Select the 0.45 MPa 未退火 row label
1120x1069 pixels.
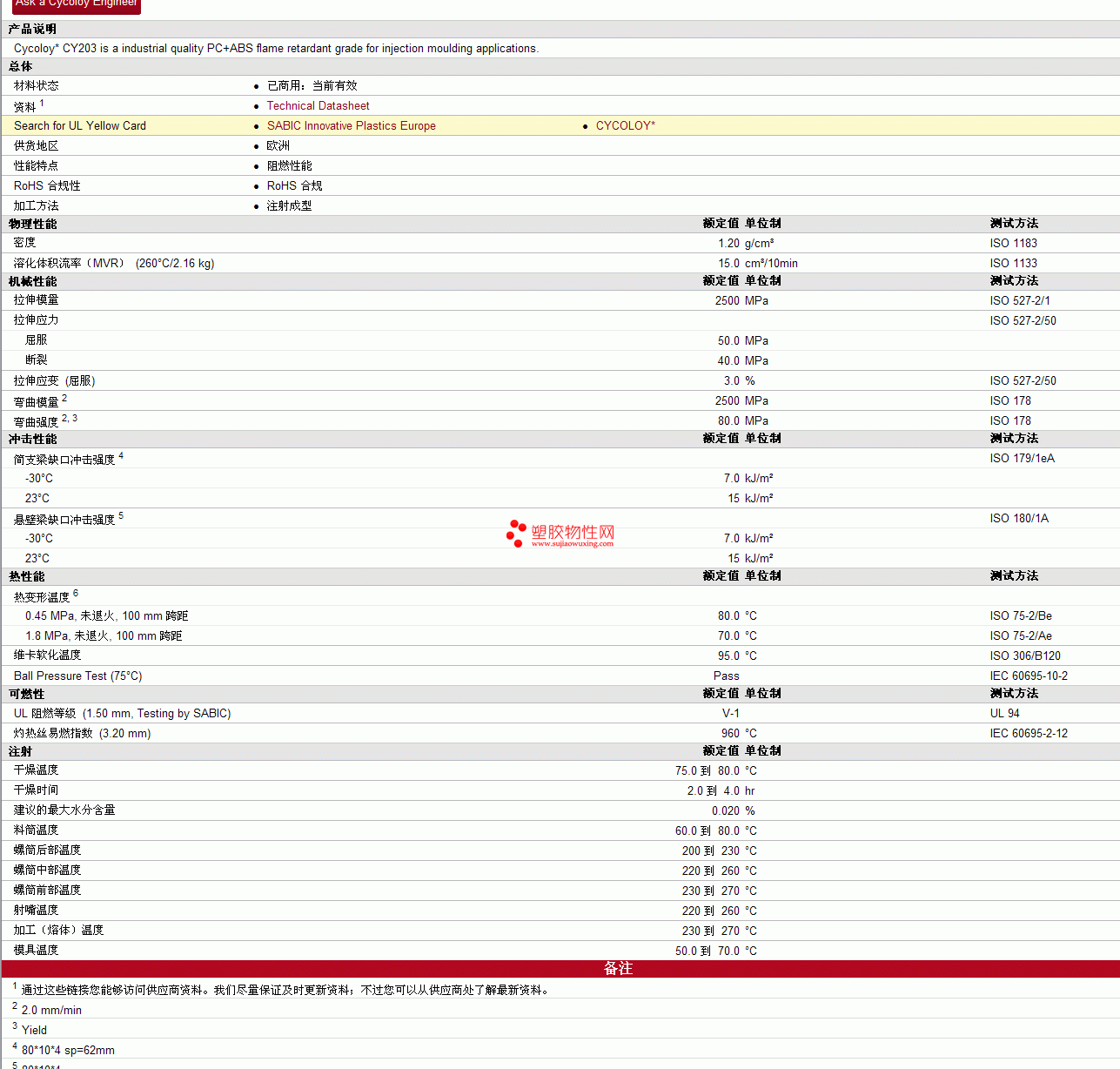[106, 615]
